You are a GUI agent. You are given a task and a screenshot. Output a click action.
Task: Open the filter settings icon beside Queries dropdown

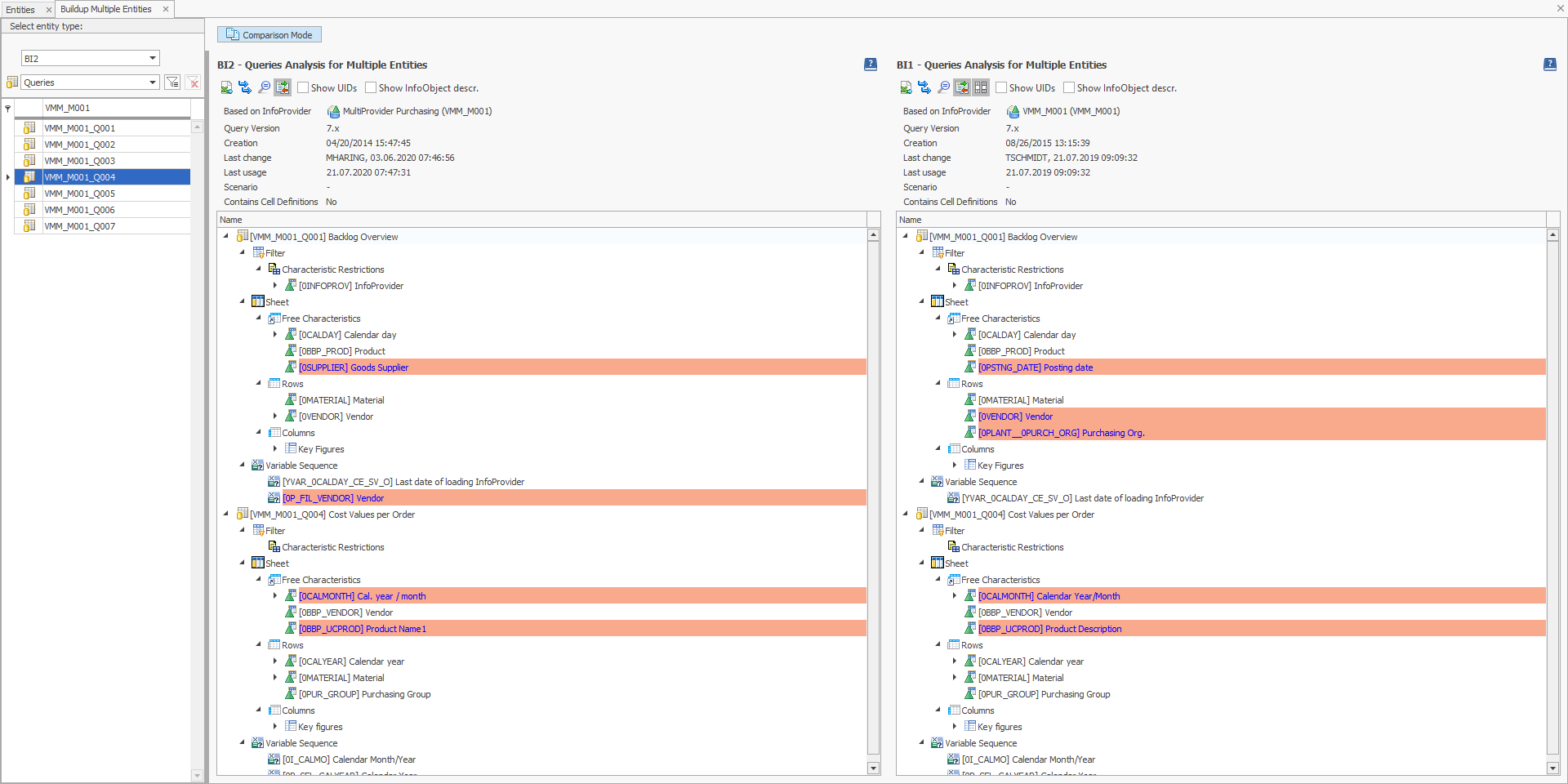[172, 82]
